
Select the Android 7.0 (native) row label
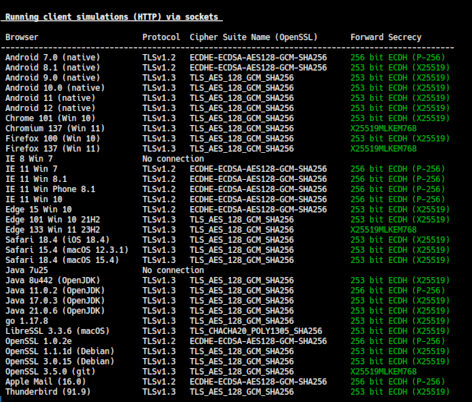53,57
